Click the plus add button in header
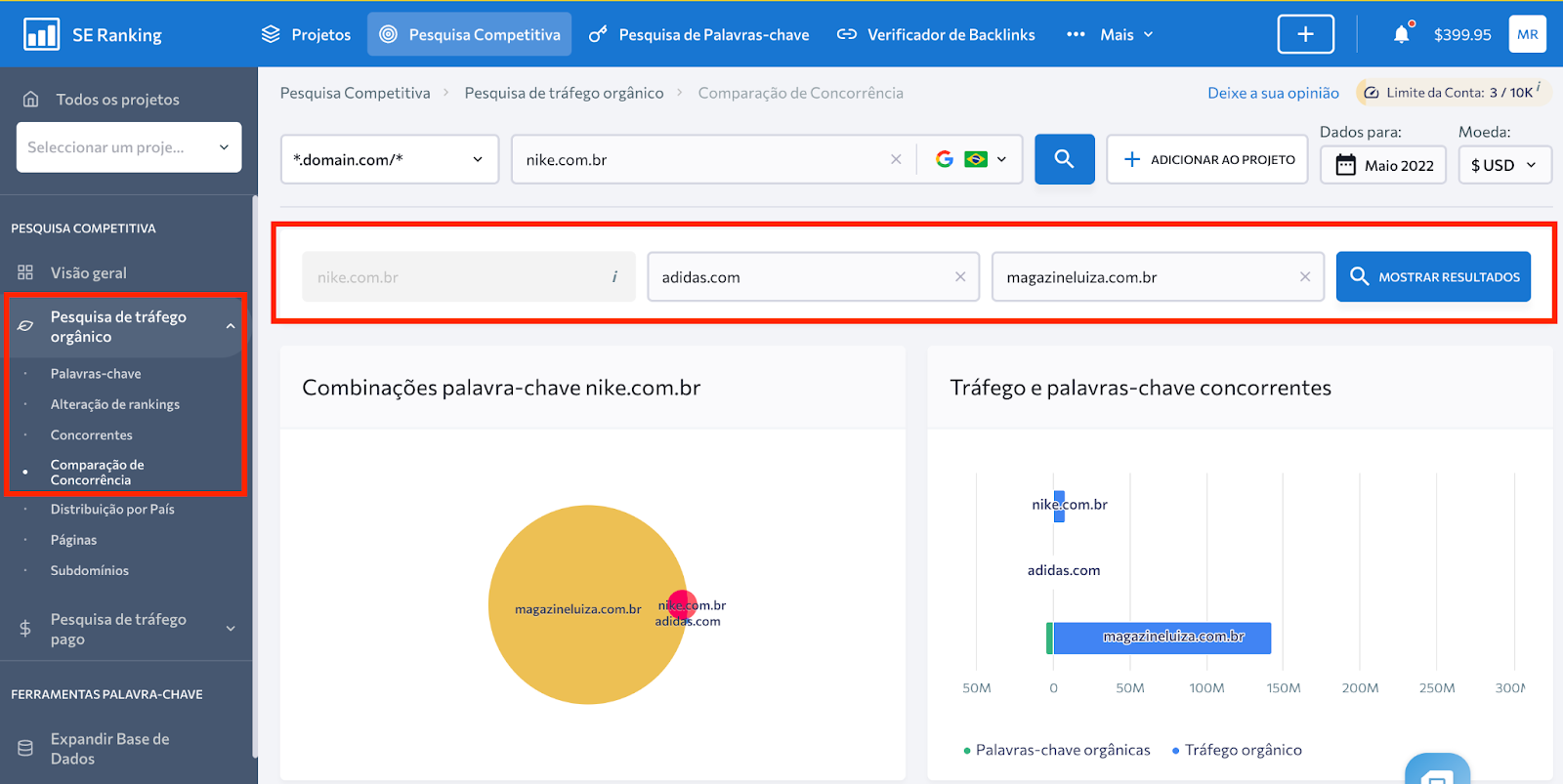Viewport: 1563px width, 784px height. click(x=1306, y=34)
